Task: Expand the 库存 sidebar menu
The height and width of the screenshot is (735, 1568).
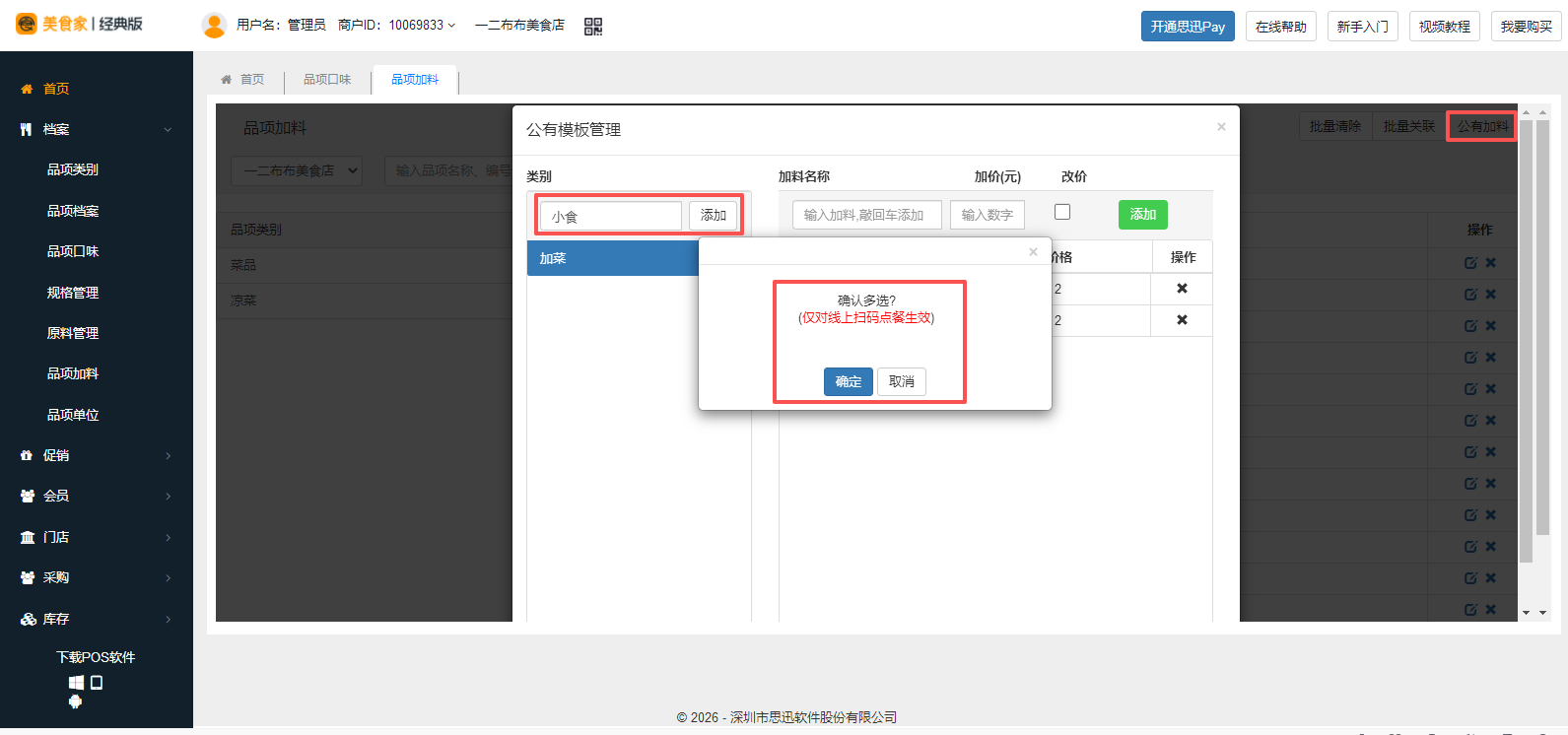Action: (x=168, y=619)
